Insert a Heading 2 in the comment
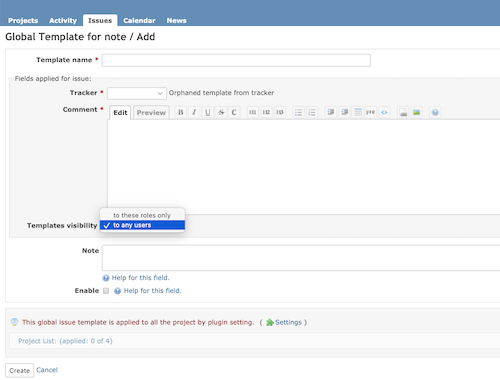 pyautogui.click(x=266, y=112)
